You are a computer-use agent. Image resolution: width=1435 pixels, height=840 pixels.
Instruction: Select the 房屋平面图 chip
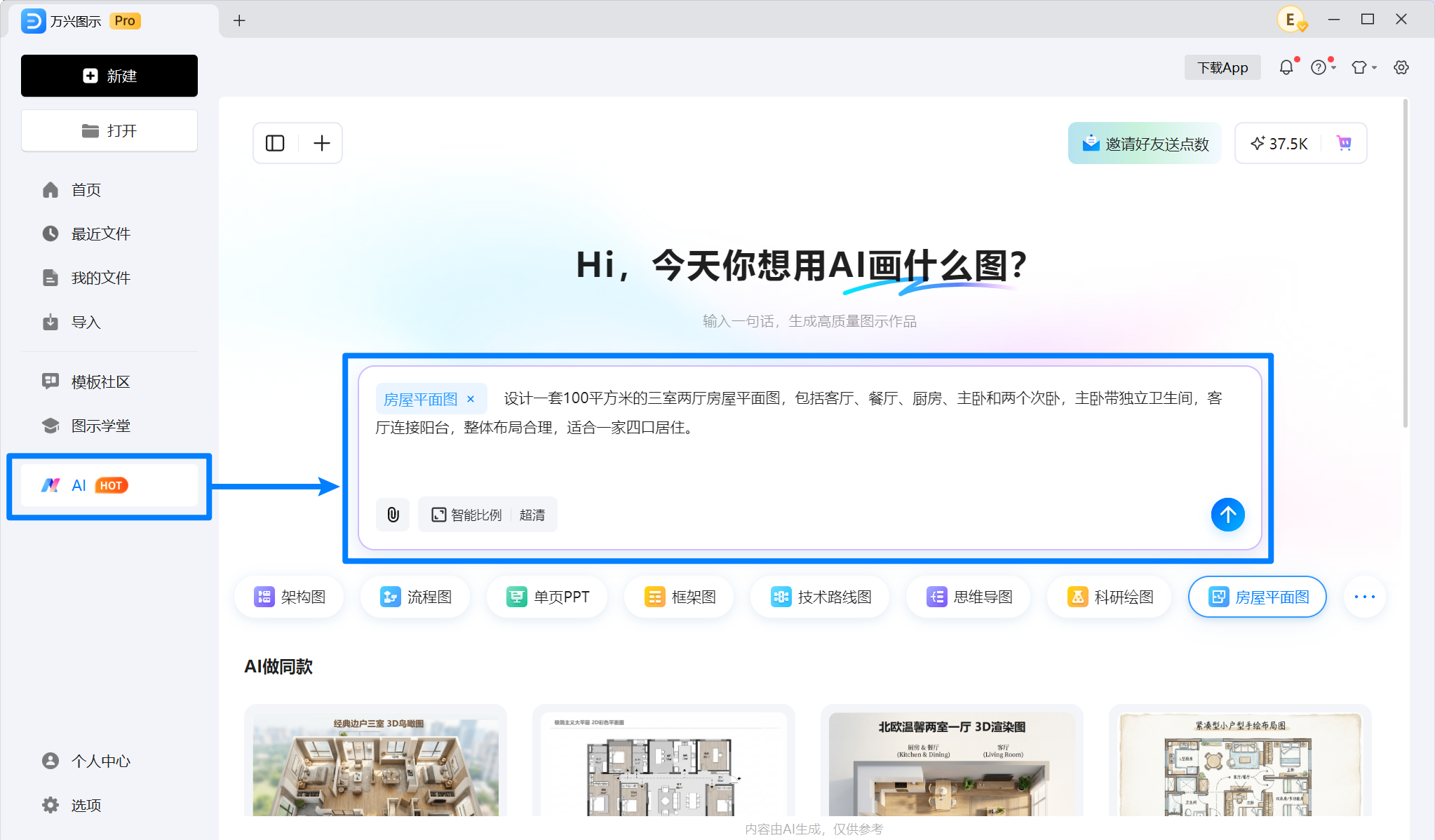(1258, 597)
